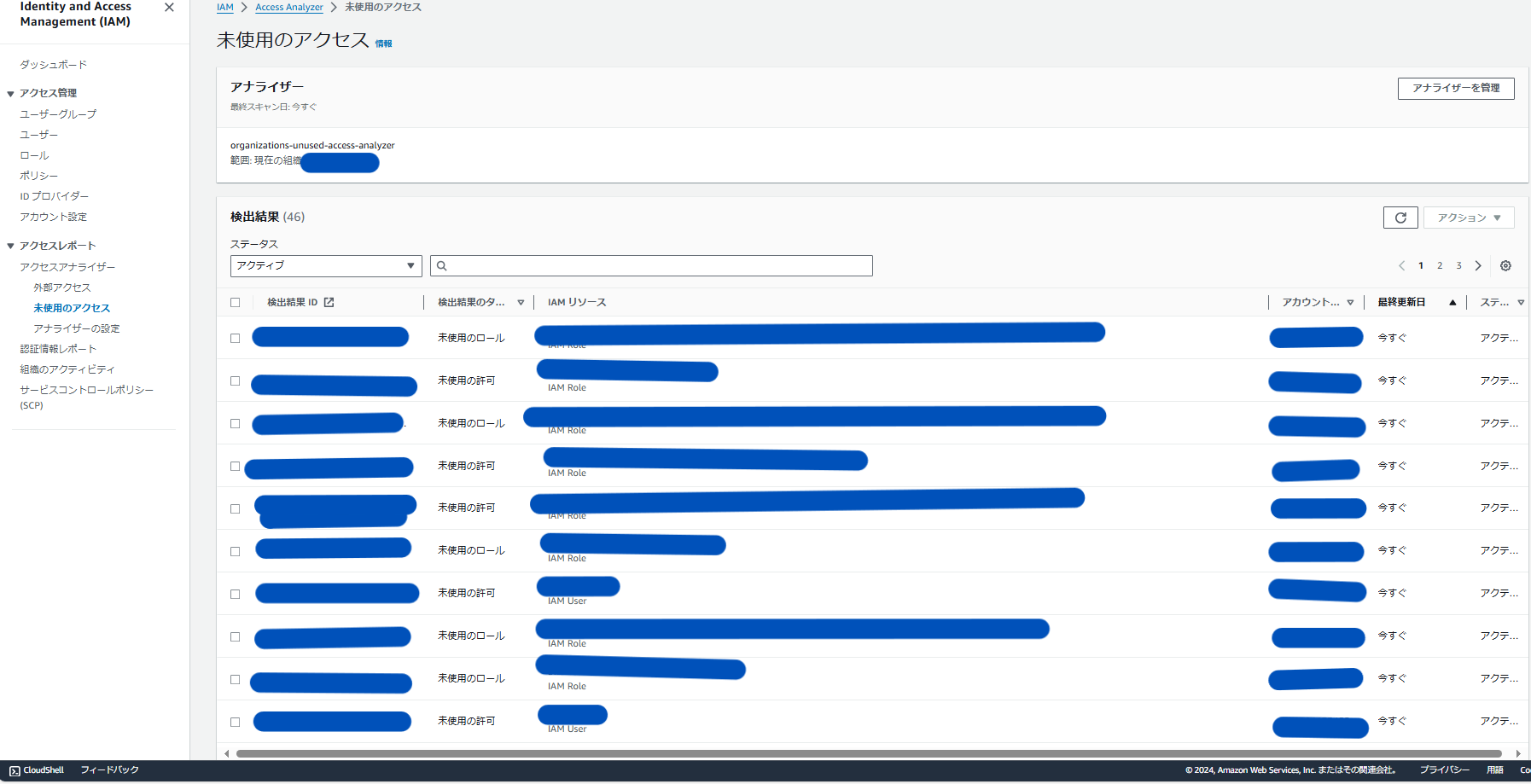
Task: Sort by IAM リソース column header
Action: click(577, 302)
